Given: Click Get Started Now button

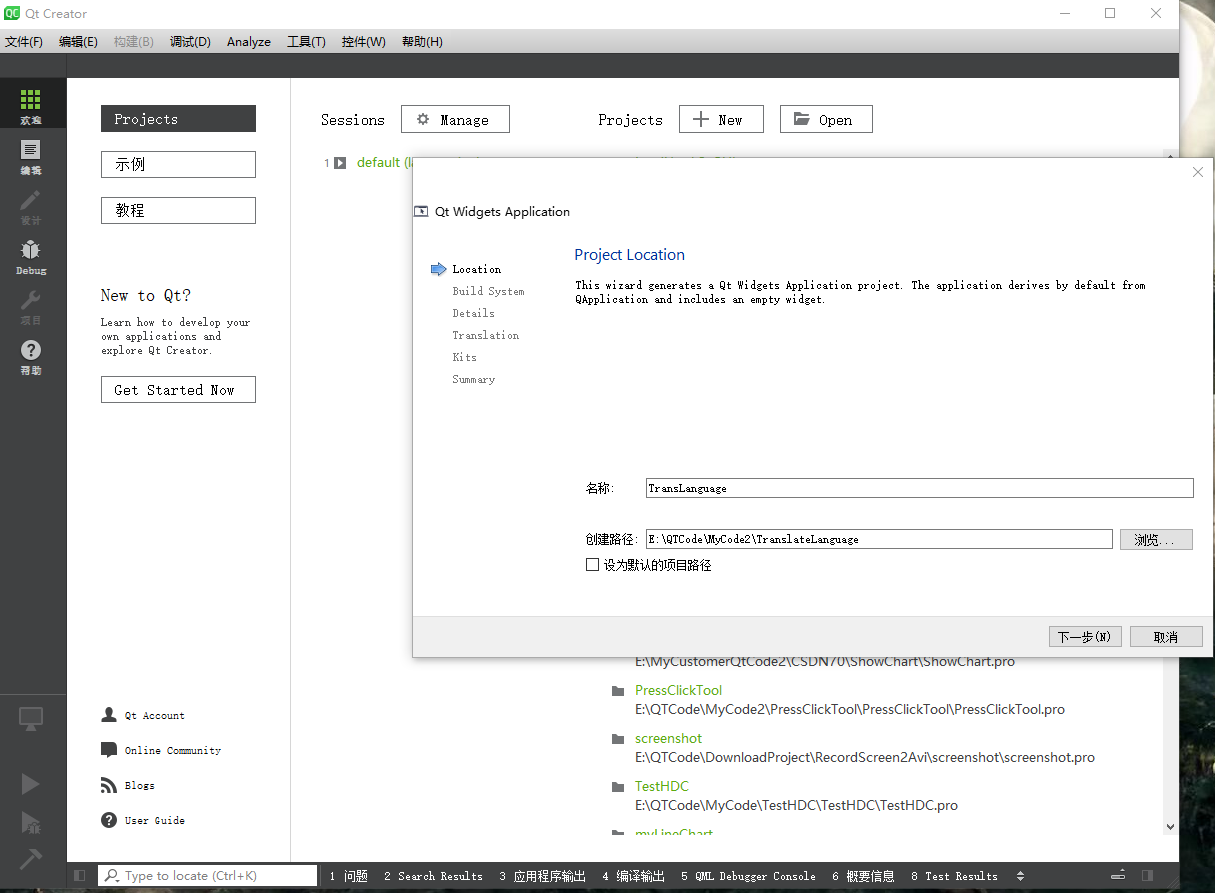Looking at the screenshot, I should pyautogui.click(x=178, y=390).
